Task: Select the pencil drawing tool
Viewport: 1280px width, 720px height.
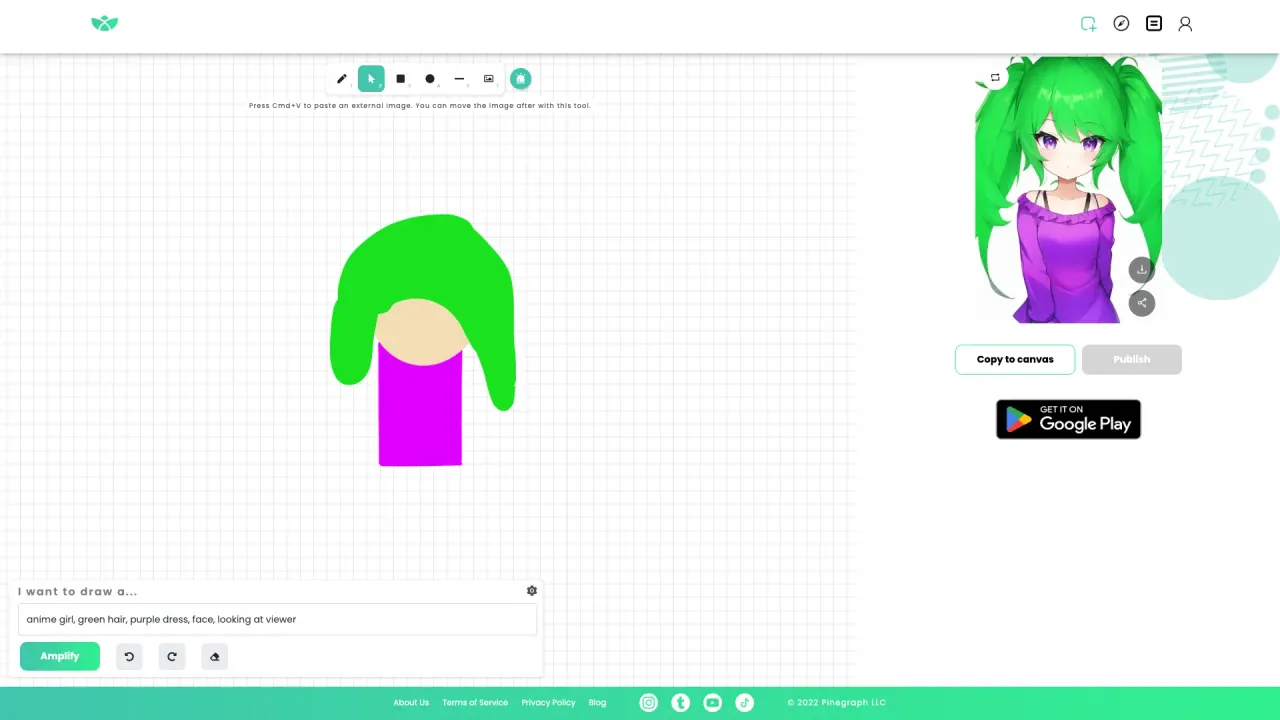Action: (342, 79)
